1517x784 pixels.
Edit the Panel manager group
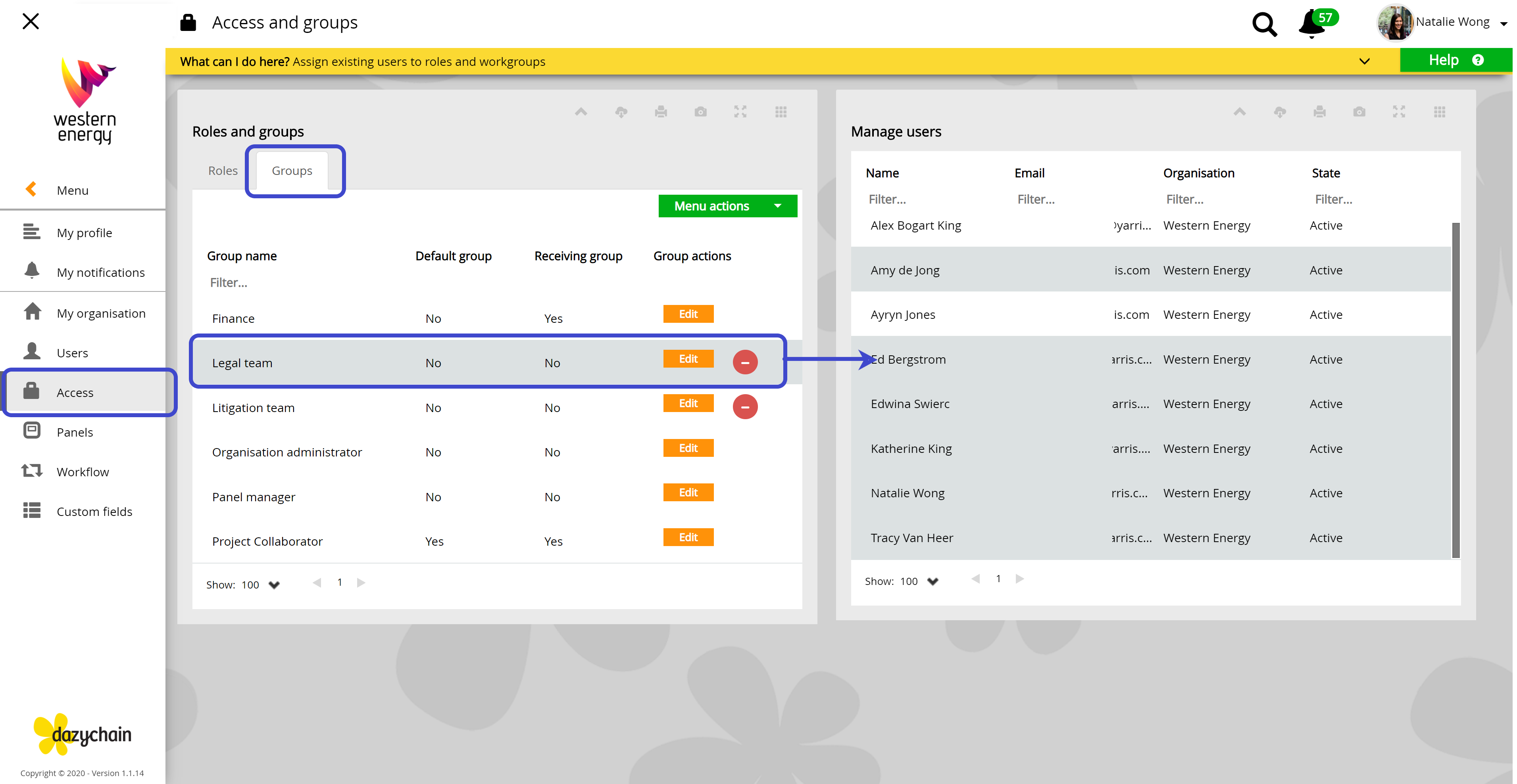coord(688,492)
